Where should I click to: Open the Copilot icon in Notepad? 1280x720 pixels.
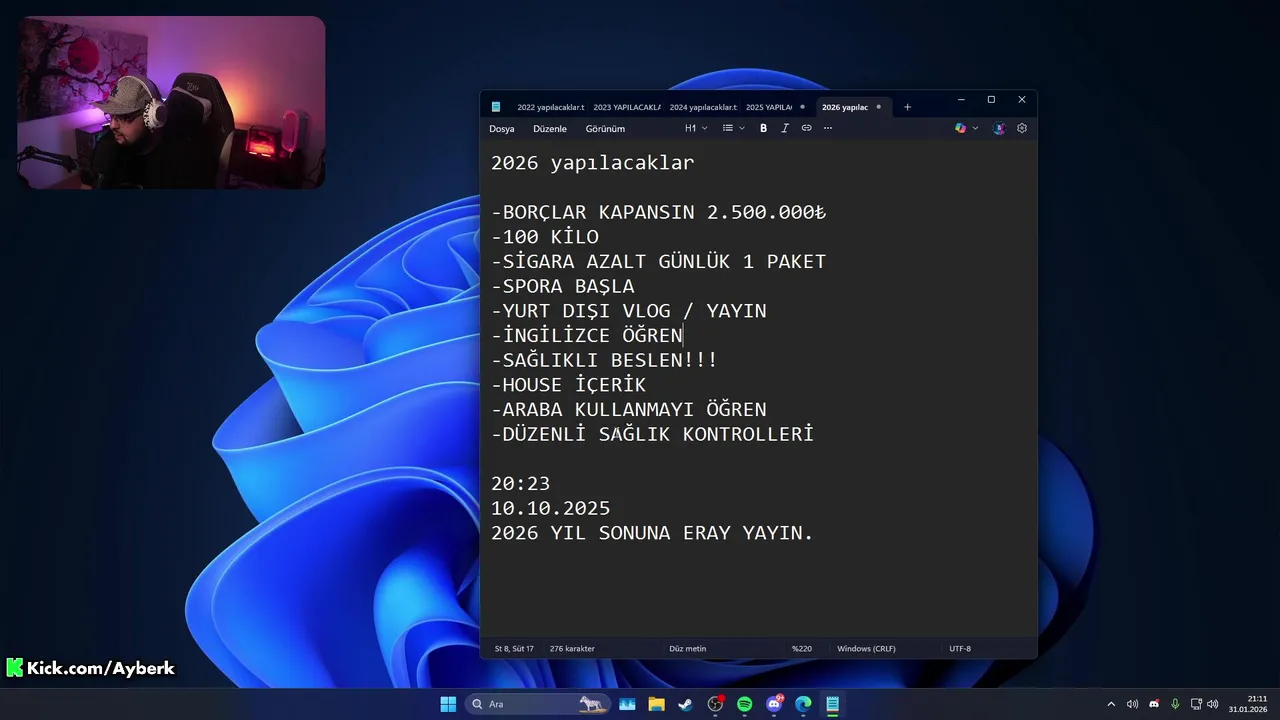click(960, 128)
